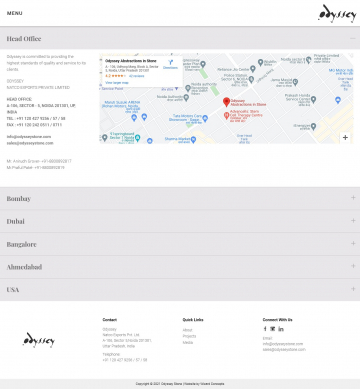
Task: Click the Tata Motors Cars Showroom marker
Action: (x=205, y=118)
